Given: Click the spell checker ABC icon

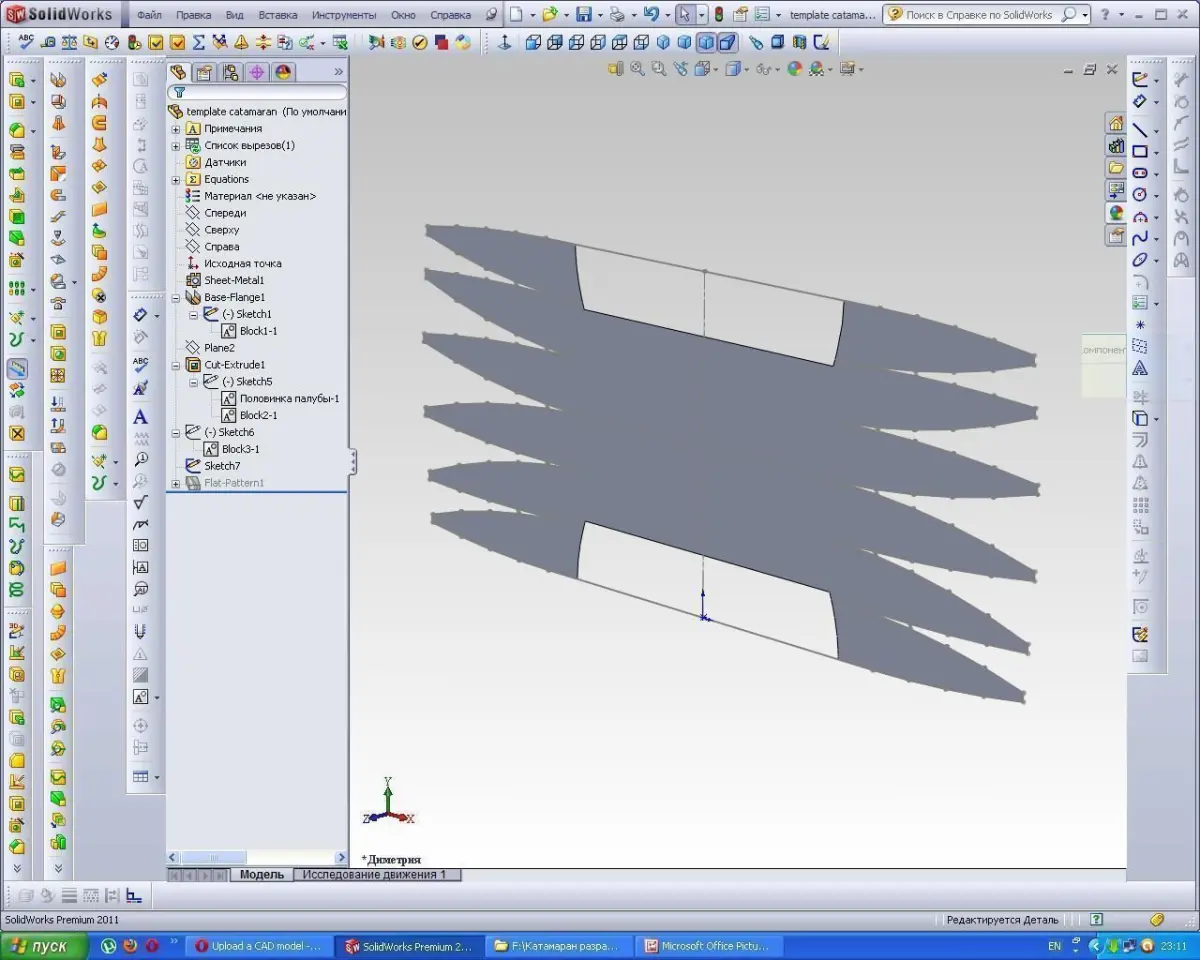Looking at the screenshot, I should pyautogui.click(x=26, y=41).
